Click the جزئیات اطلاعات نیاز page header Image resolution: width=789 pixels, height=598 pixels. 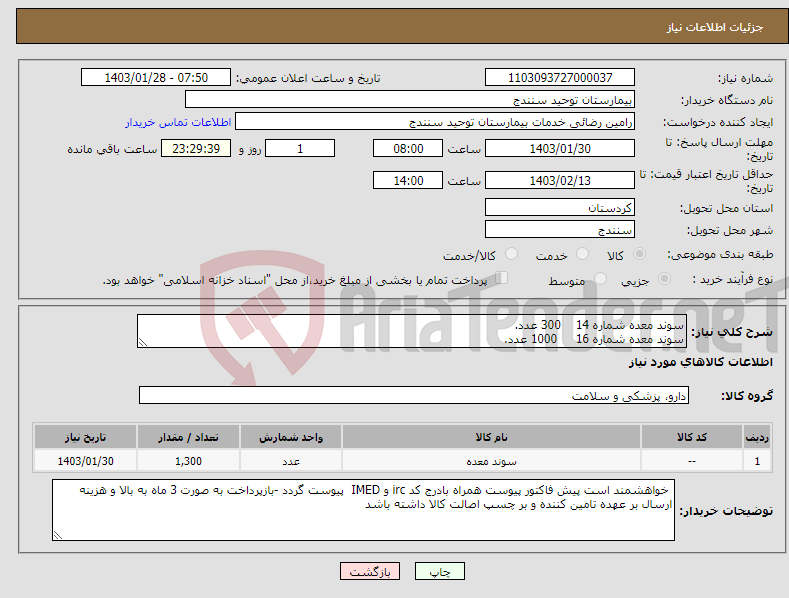(715, 27)
